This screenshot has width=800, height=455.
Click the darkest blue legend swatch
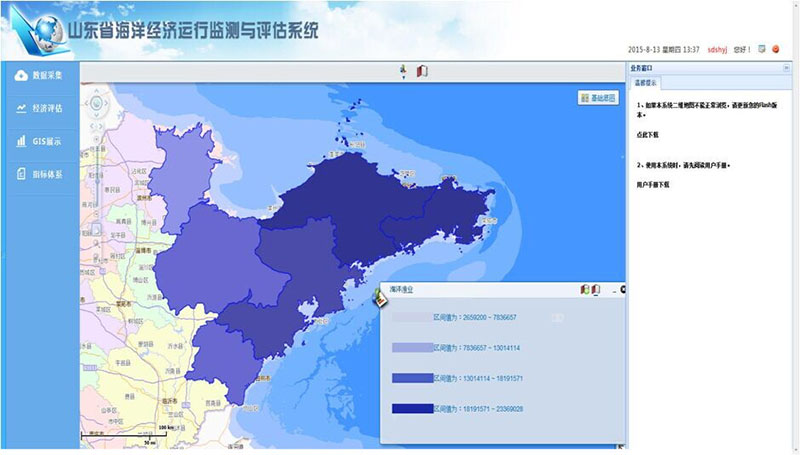[412, 409]
